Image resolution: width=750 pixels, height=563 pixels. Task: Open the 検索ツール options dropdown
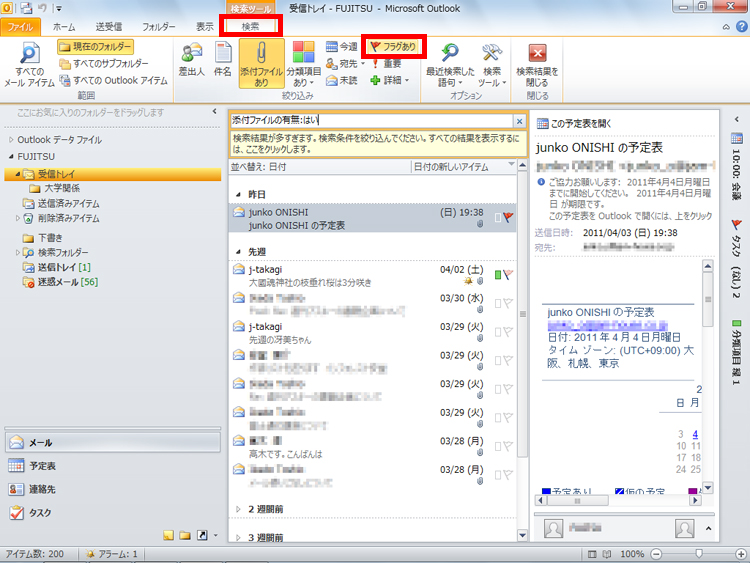point(492,65)
